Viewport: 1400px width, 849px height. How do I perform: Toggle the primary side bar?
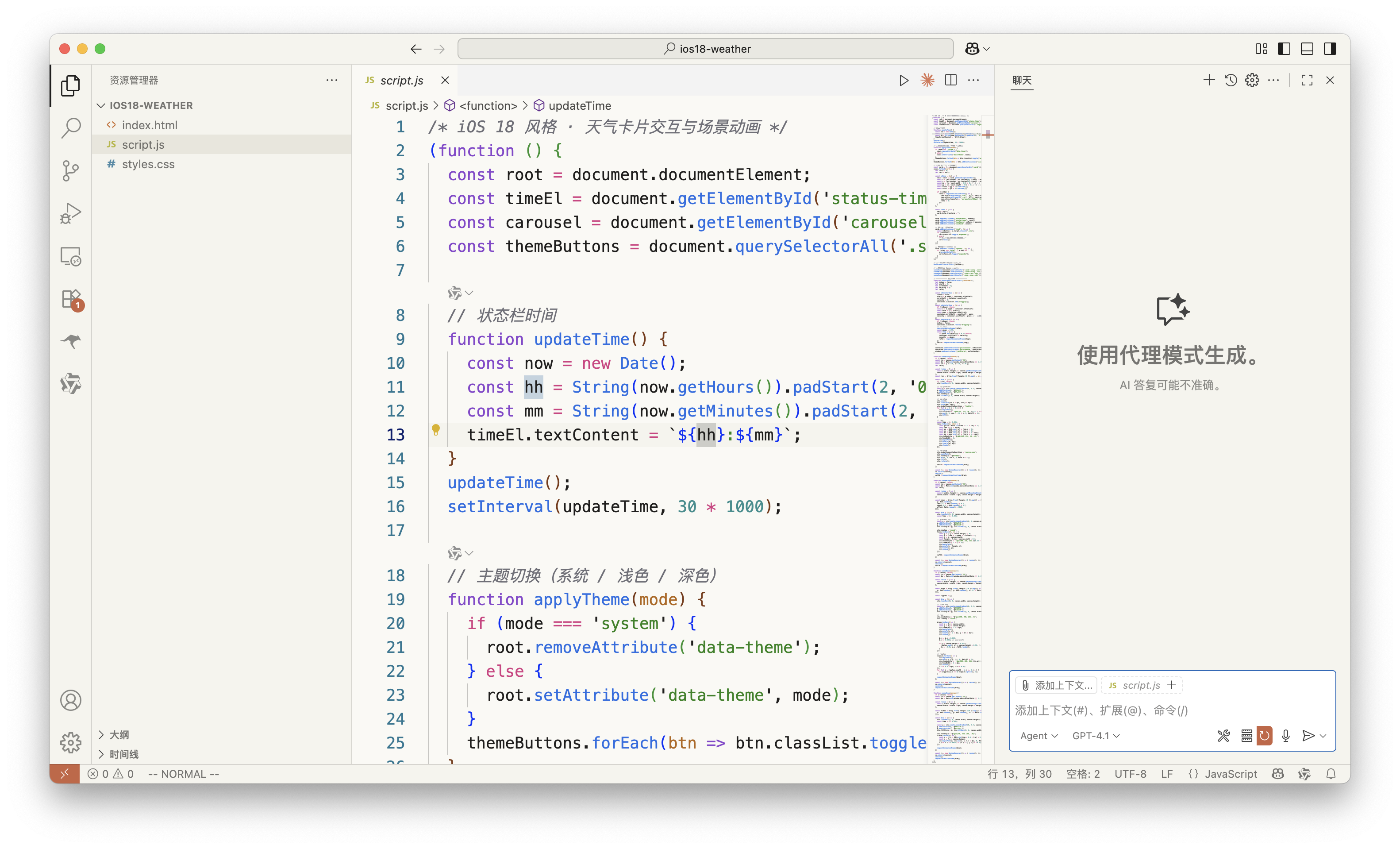(1284, 49)
